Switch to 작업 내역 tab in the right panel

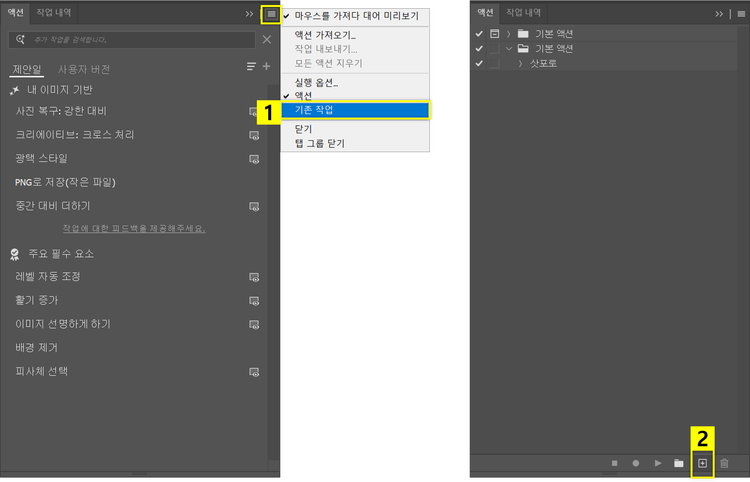(523, 13)
